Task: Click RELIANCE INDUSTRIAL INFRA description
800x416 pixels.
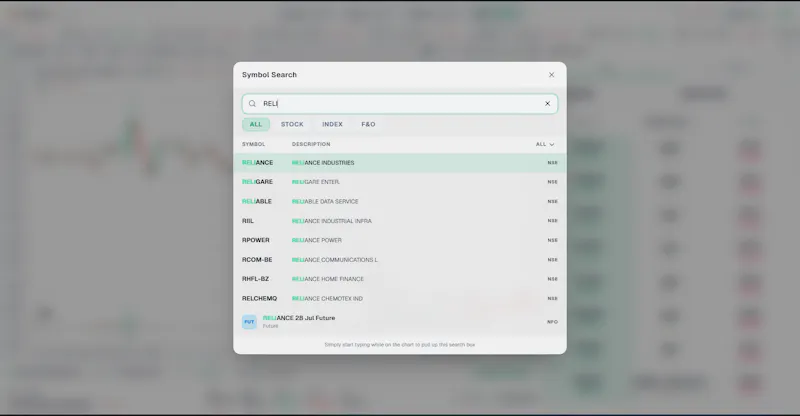Action: tap(332, 221)
